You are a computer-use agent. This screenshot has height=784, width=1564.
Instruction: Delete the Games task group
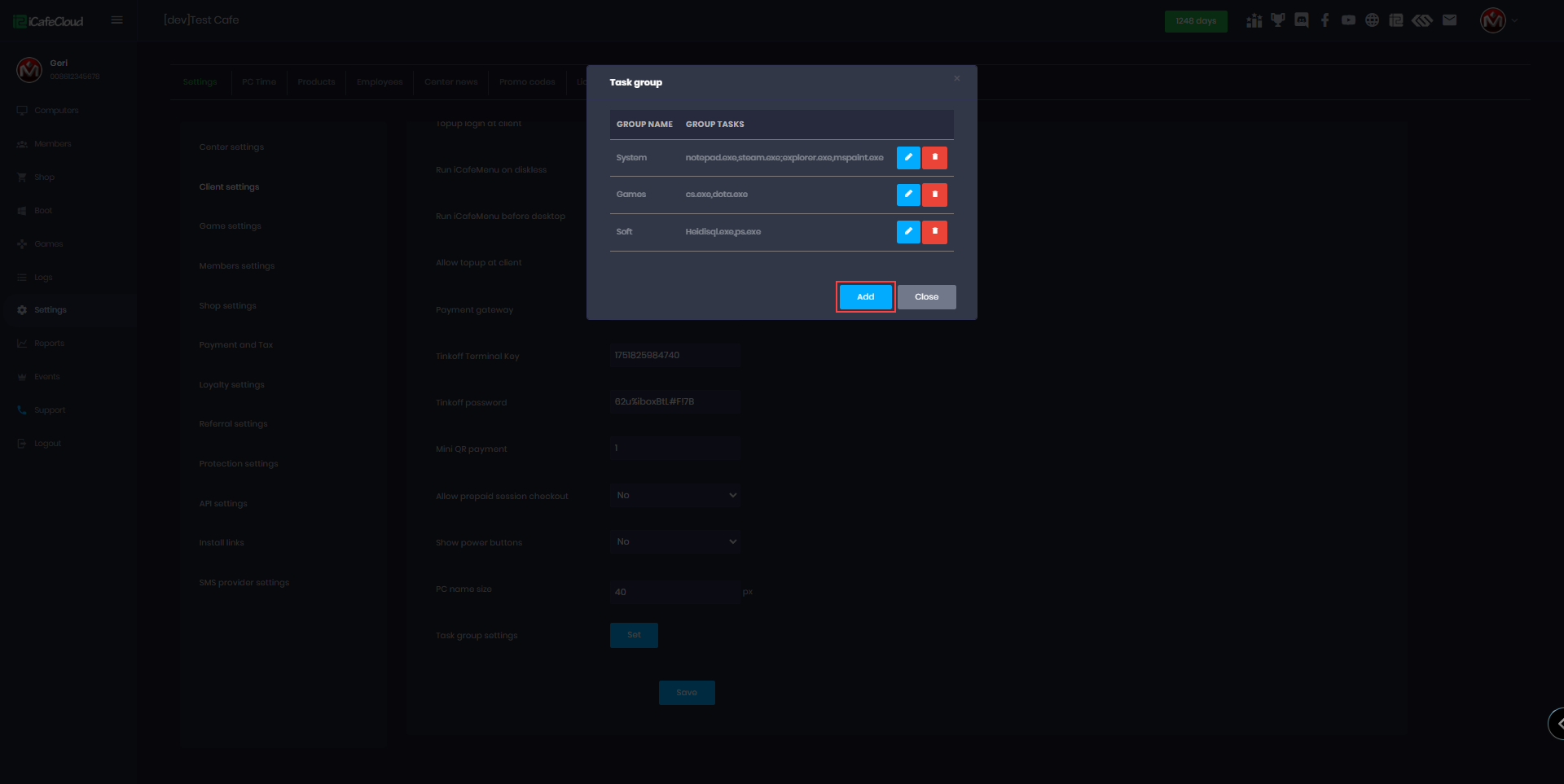point(934,195)
